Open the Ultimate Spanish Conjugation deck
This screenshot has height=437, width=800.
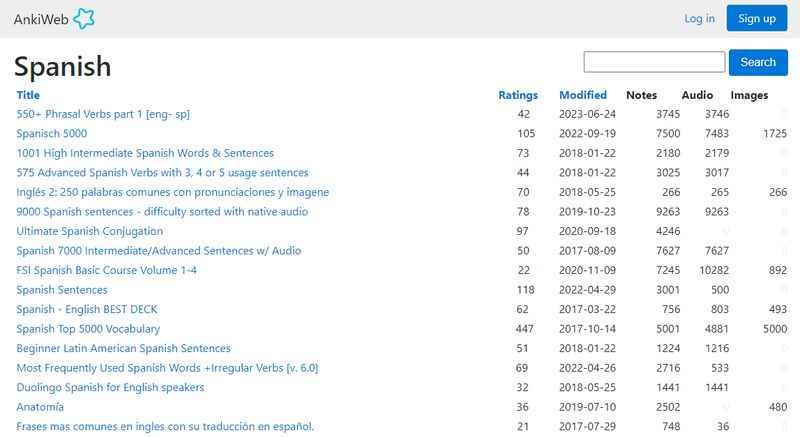(90, 231)
